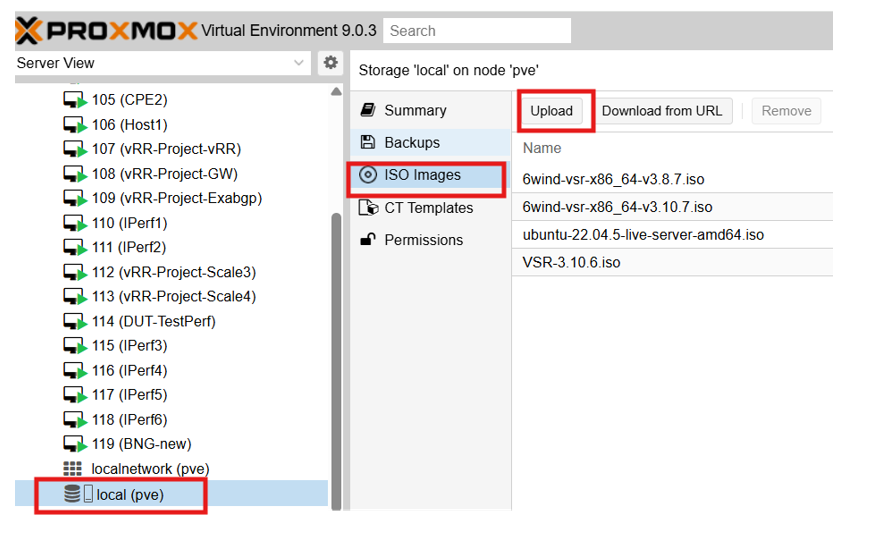Viewport: 882px width, 535px height.
Task: Select 6wind-vsr-x86_64-v3.10.7.iso row
Action: pos(672,207)
